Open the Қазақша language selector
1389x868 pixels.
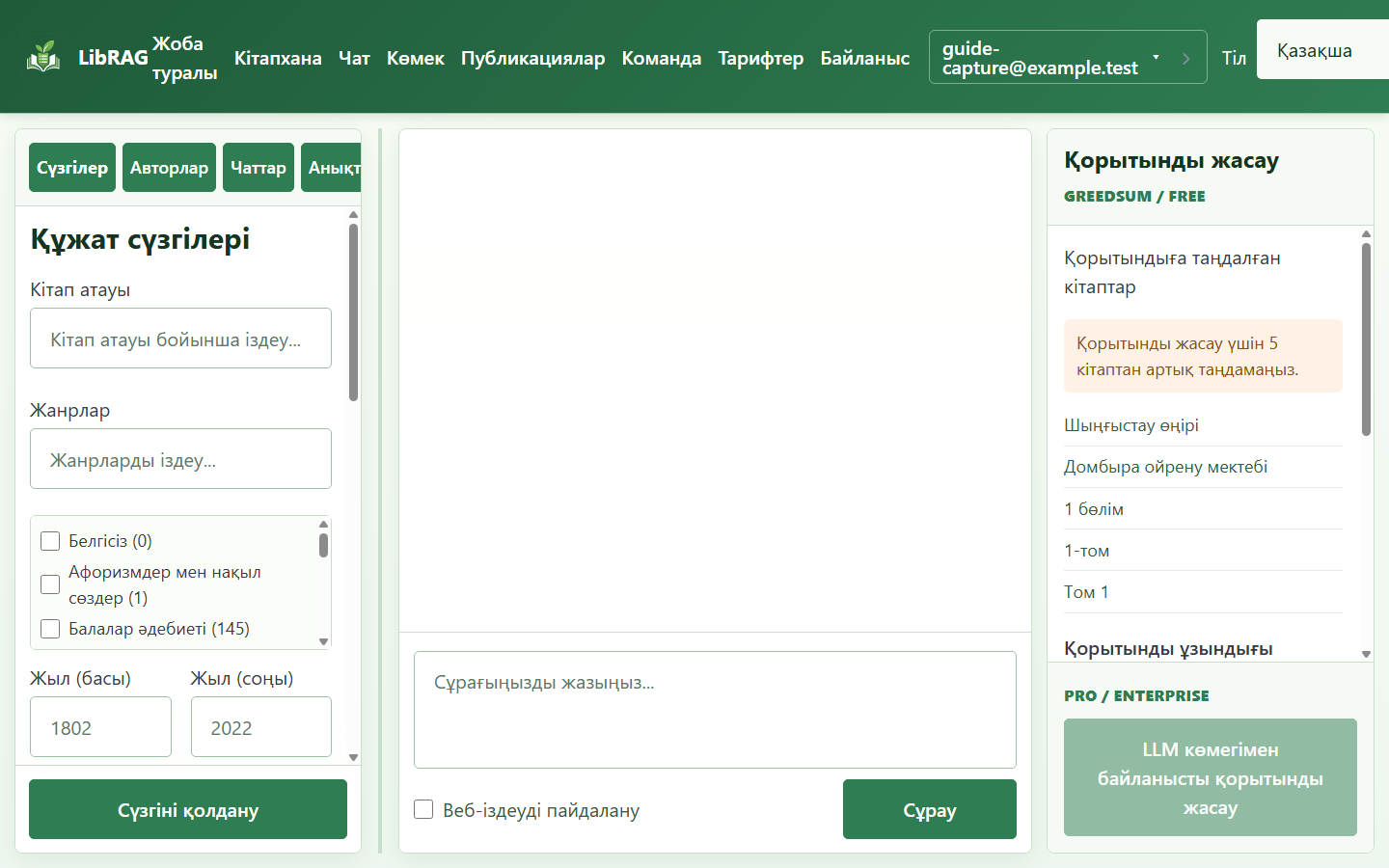1322,50
